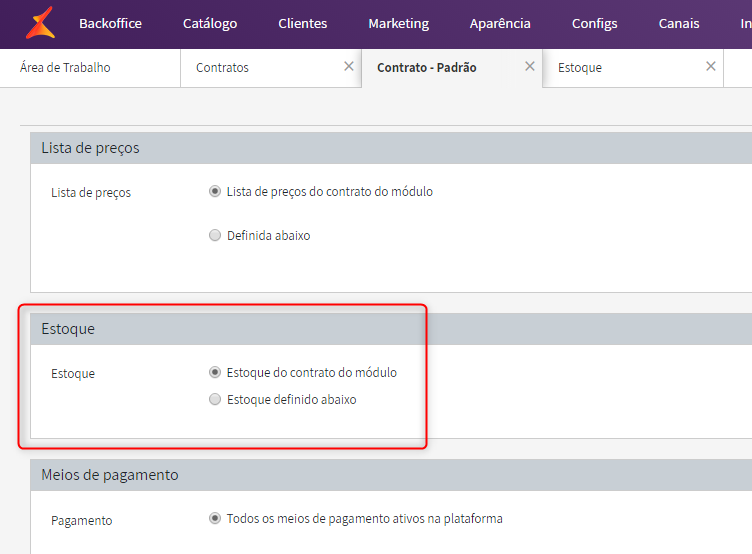Select the Definida abaixo price list option
752x554 pixels.
[215, 235]
